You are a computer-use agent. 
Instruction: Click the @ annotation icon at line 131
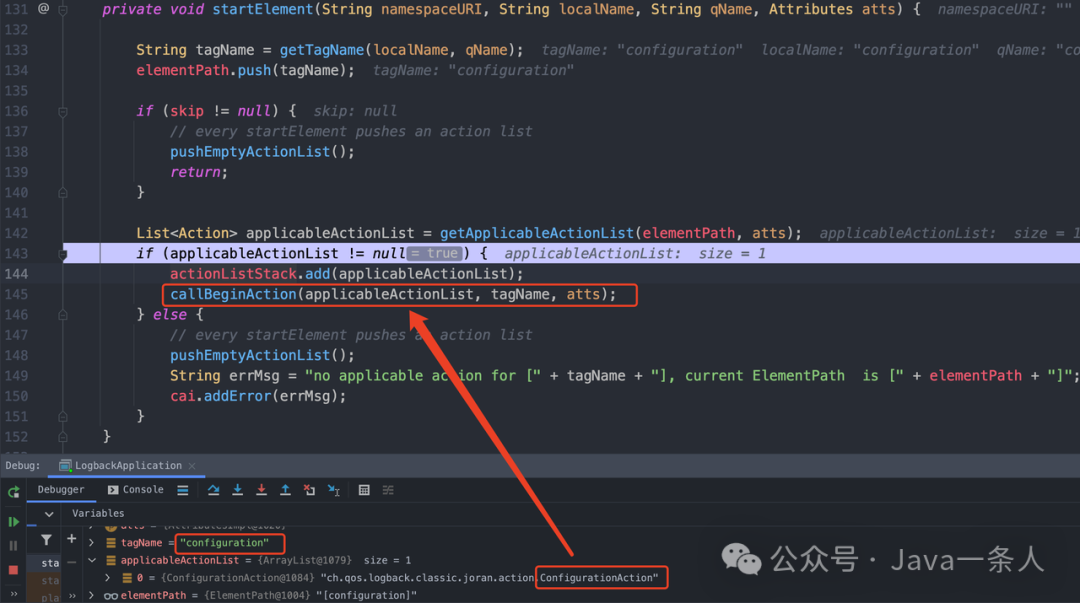tap(43, 9)
